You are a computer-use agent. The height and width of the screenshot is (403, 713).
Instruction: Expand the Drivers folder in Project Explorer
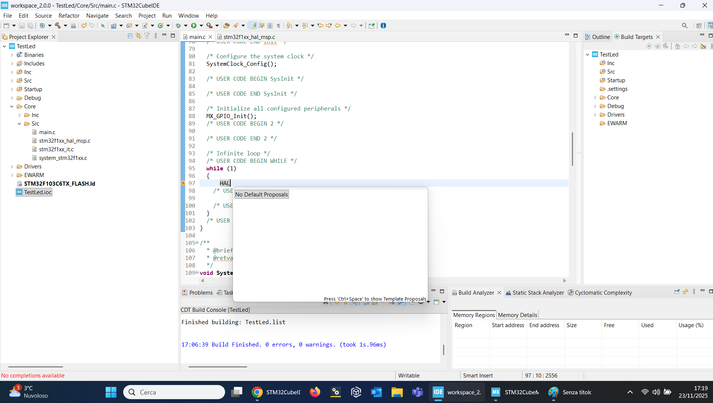point(12,166)
